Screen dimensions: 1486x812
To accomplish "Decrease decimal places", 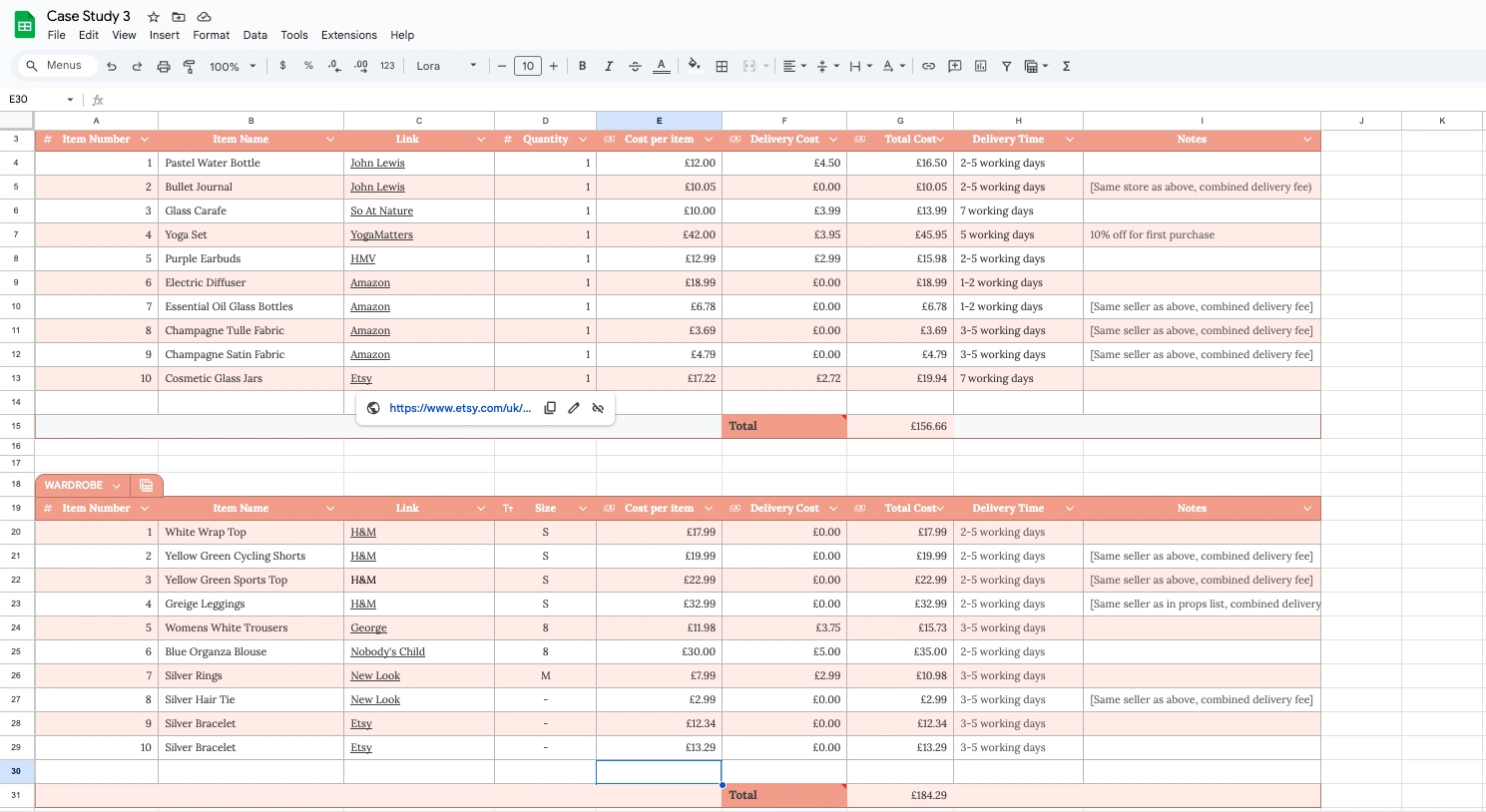I will coord(334,66).
